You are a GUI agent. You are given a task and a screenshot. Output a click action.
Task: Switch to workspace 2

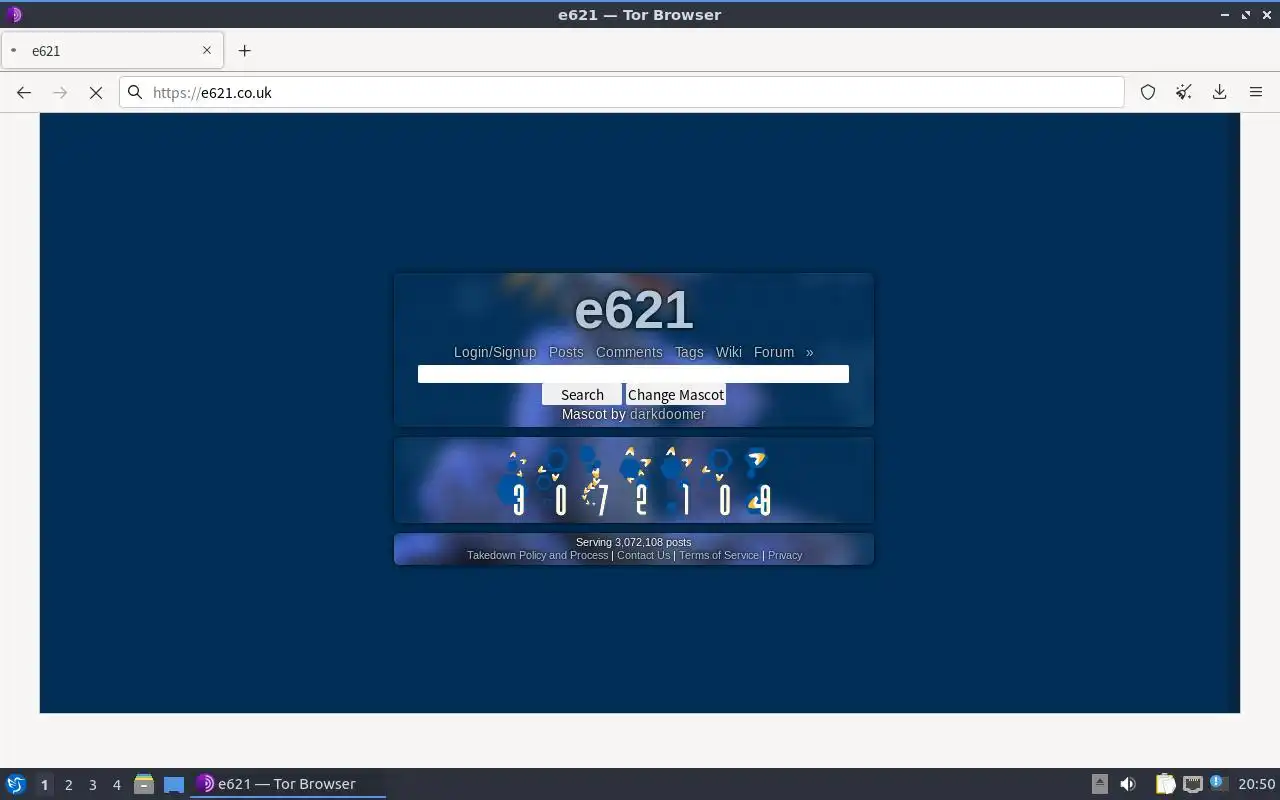click(x=68, y=784)
